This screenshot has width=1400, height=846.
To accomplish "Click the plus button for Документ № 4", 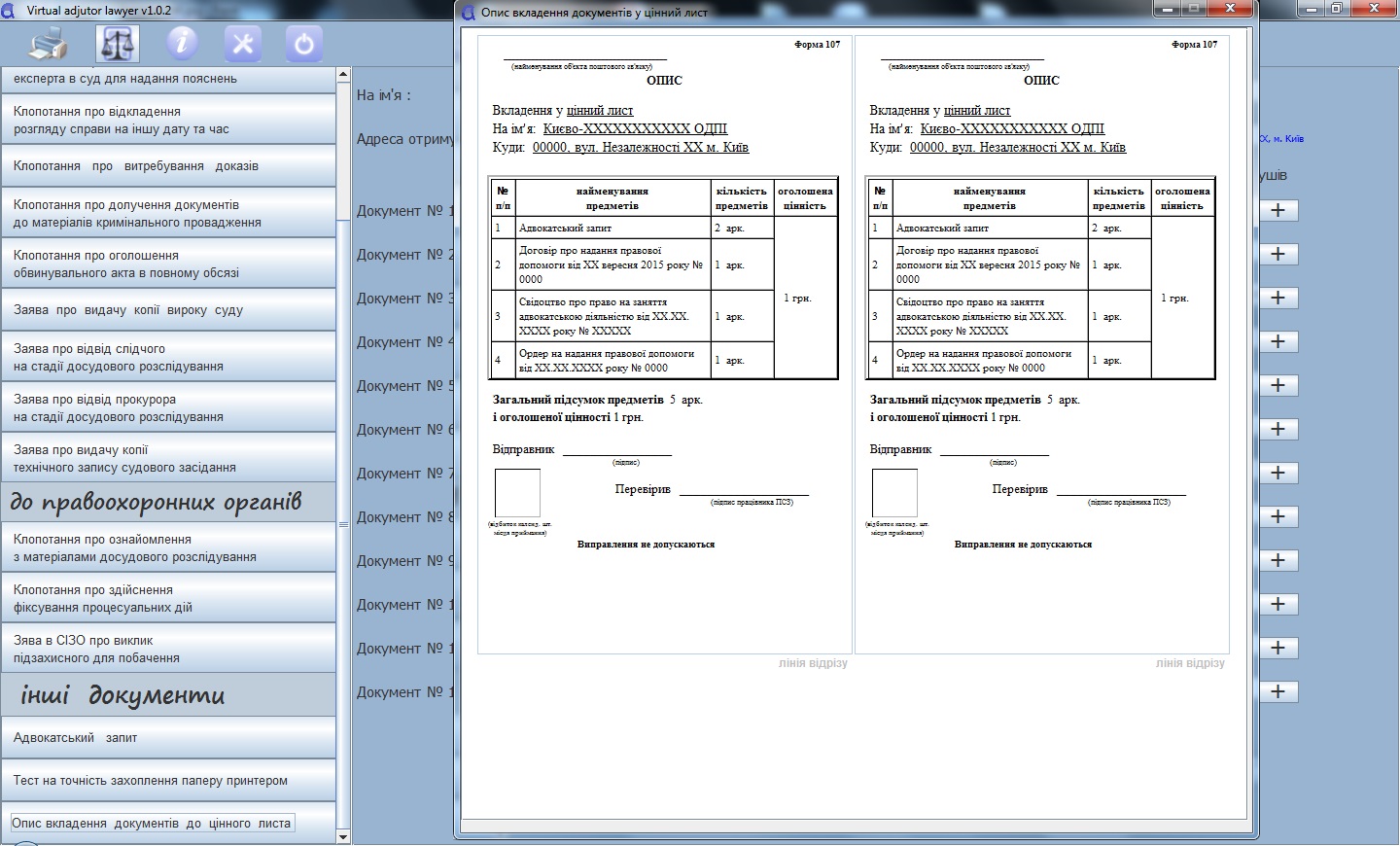I will coord(1278,341).
